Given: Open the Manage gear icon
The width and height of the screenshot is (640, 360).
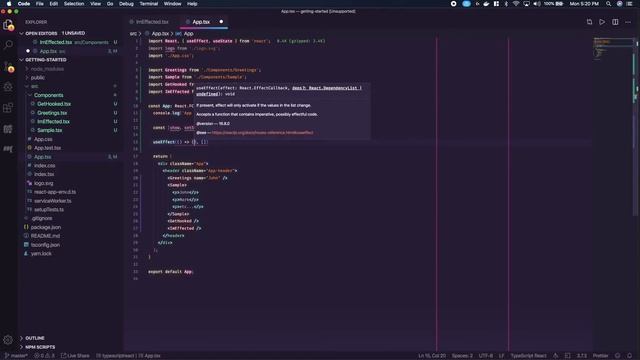Looking at the screenshot, I should pos(8,340).
